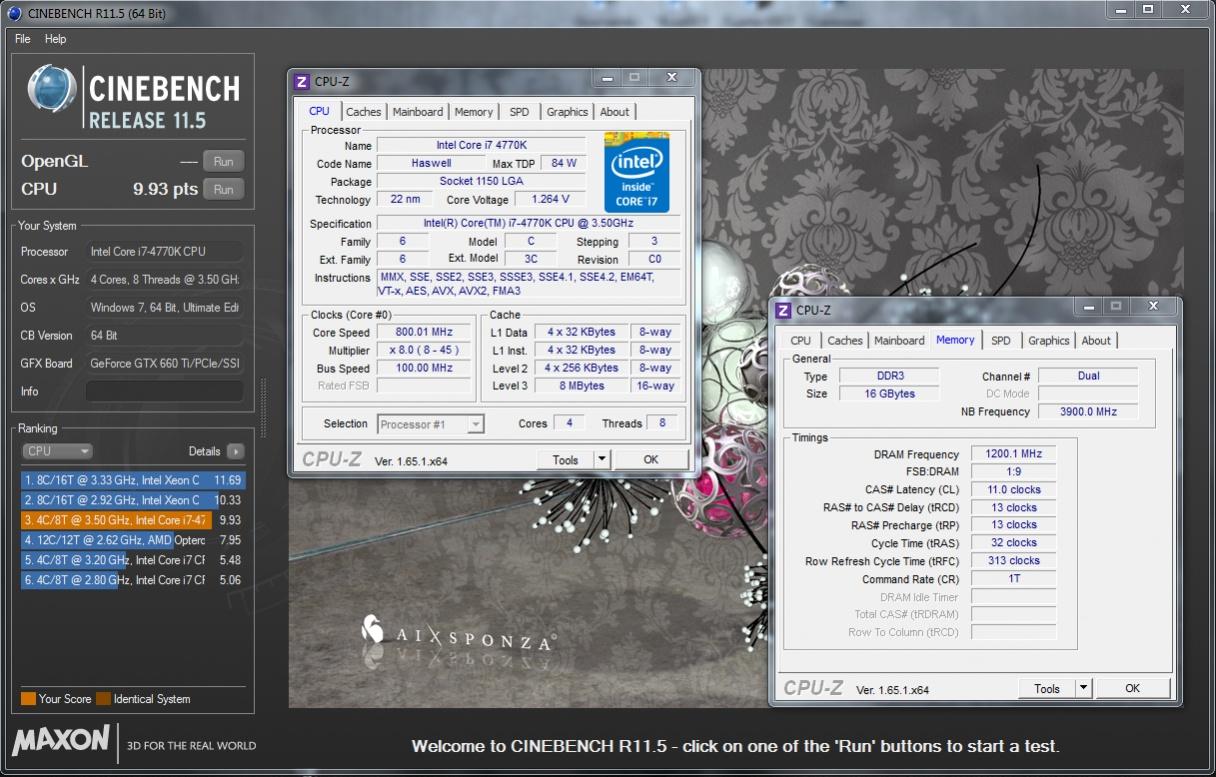Click the brown Identical System legend swatch
1216x777 pixels.
[x=103, y=699]
